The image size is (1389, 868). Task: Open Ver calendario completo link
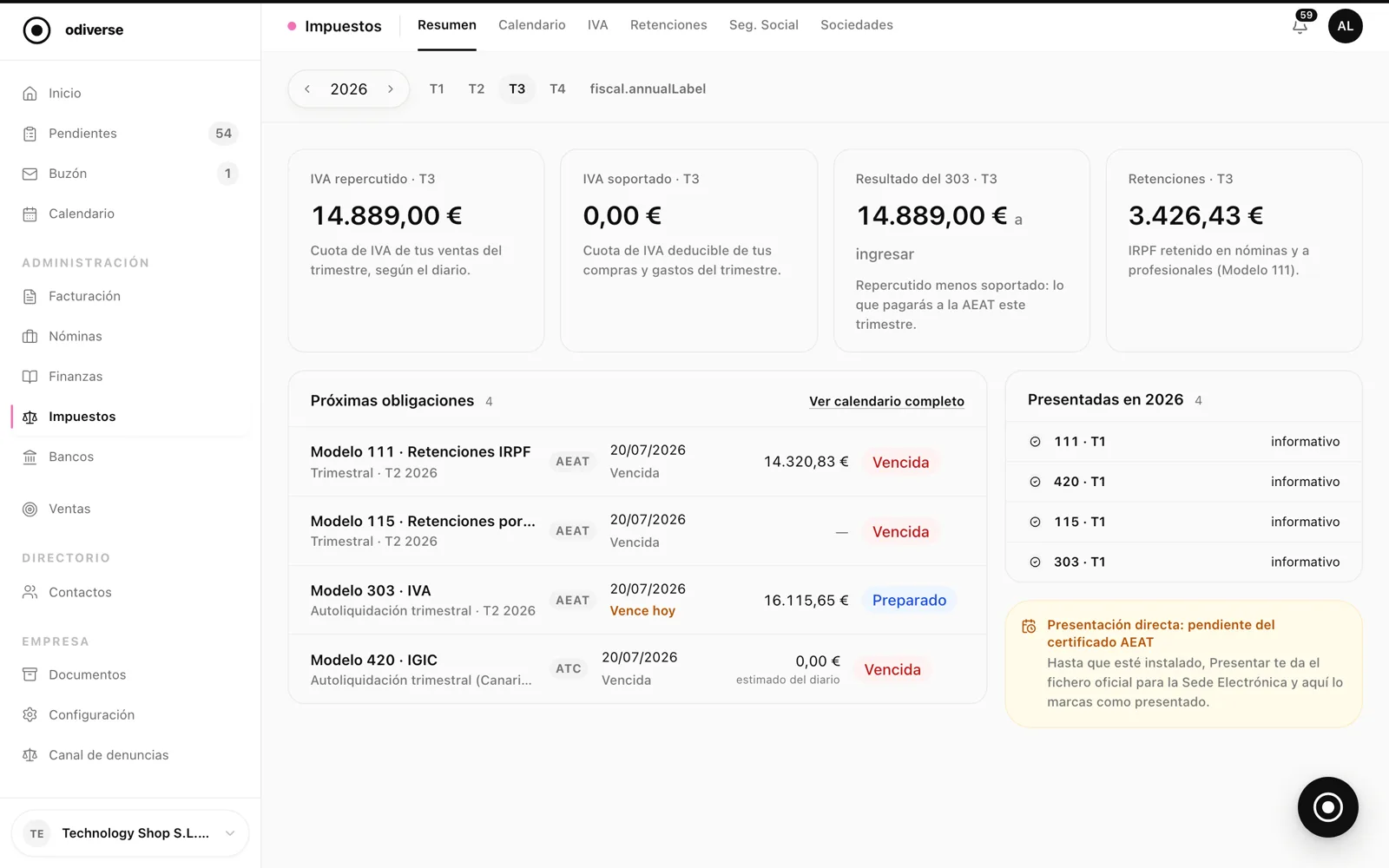coord(886,401)
